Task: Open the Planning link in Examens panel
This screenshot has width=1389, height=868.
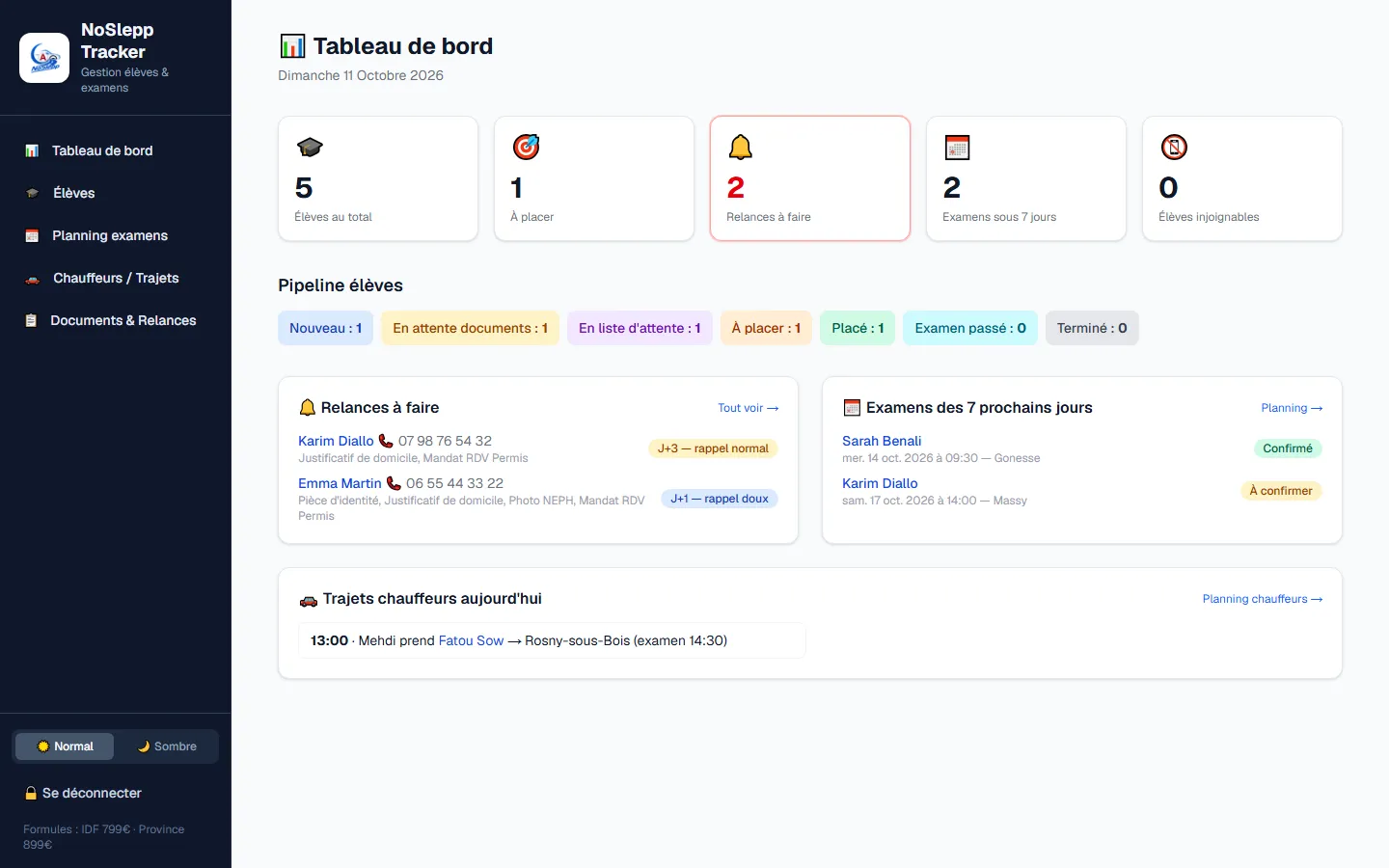Action: [1292, 408]
